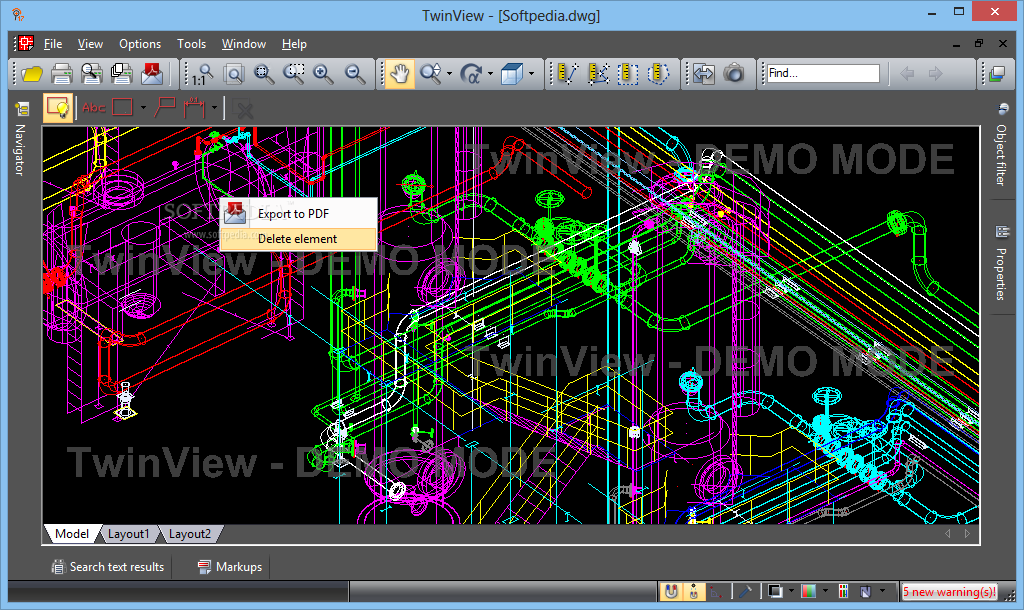
Task: Click the Export to PDF toolbar icon
Action: [152, 74]
